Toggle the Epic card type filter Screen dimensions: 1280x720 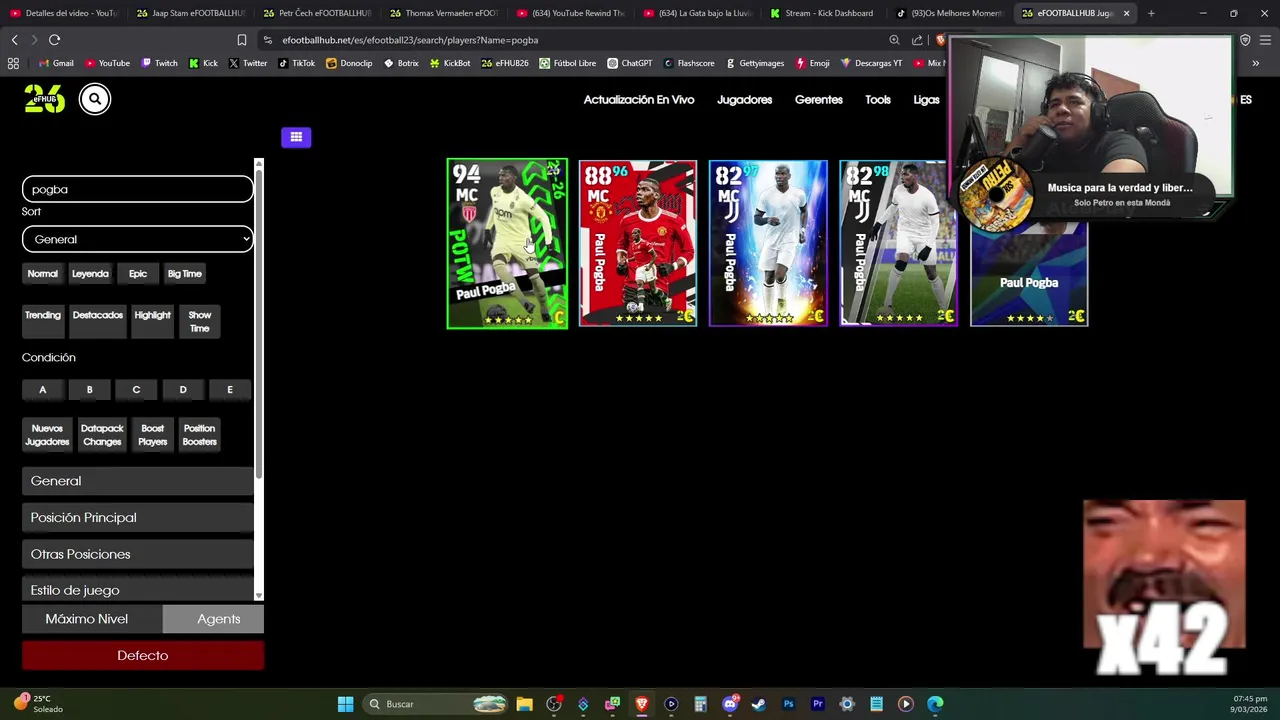click(138, 274)
